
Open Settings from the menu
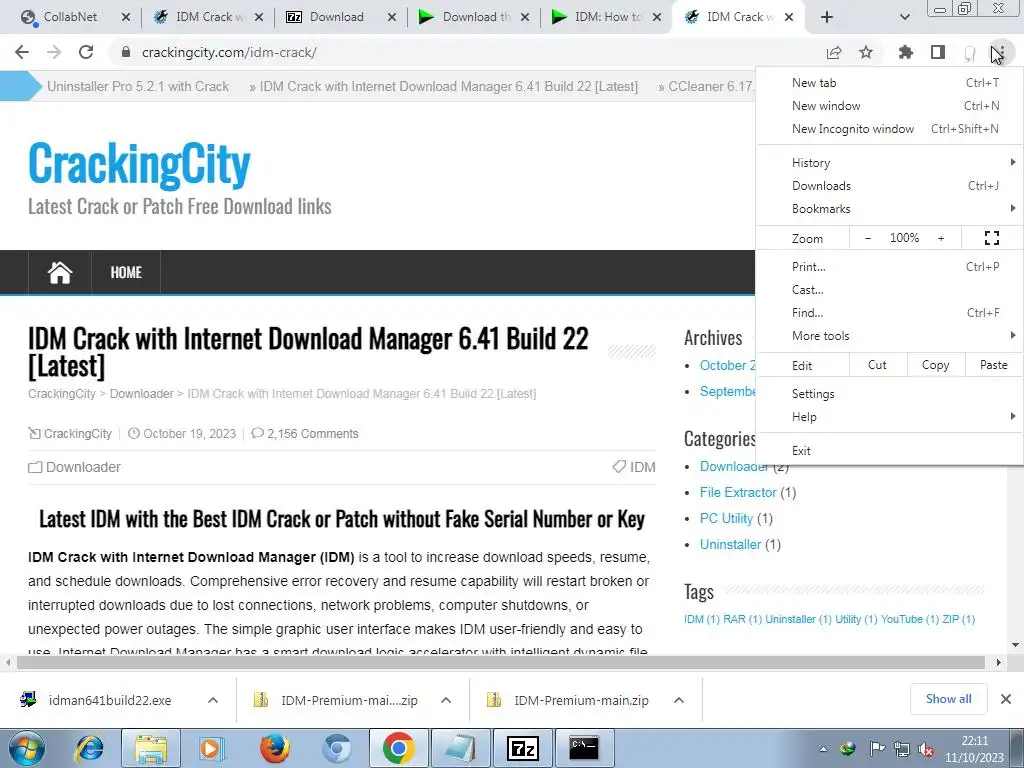pyautogui.click(x=889, y=394)
